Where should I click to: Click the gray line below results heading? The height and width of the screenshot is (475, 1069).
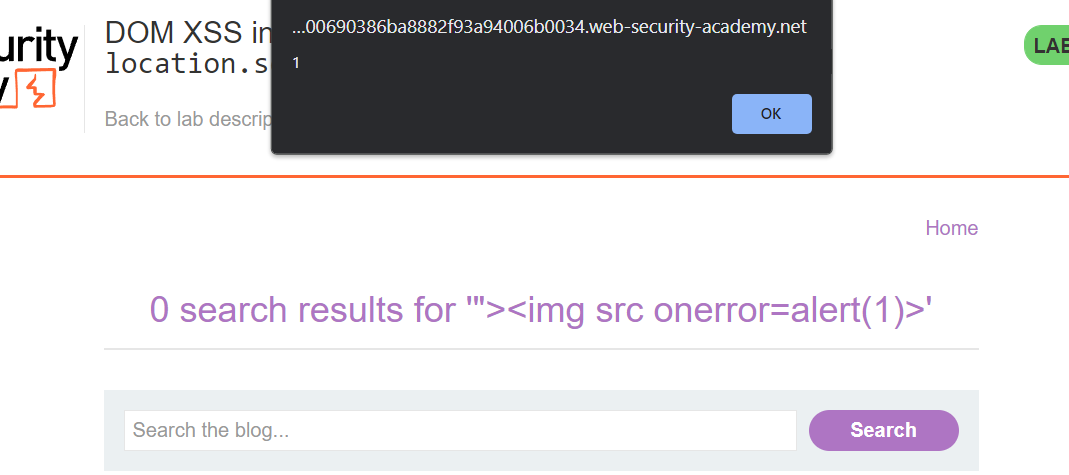pyautogui.click(x=540, y=349)
